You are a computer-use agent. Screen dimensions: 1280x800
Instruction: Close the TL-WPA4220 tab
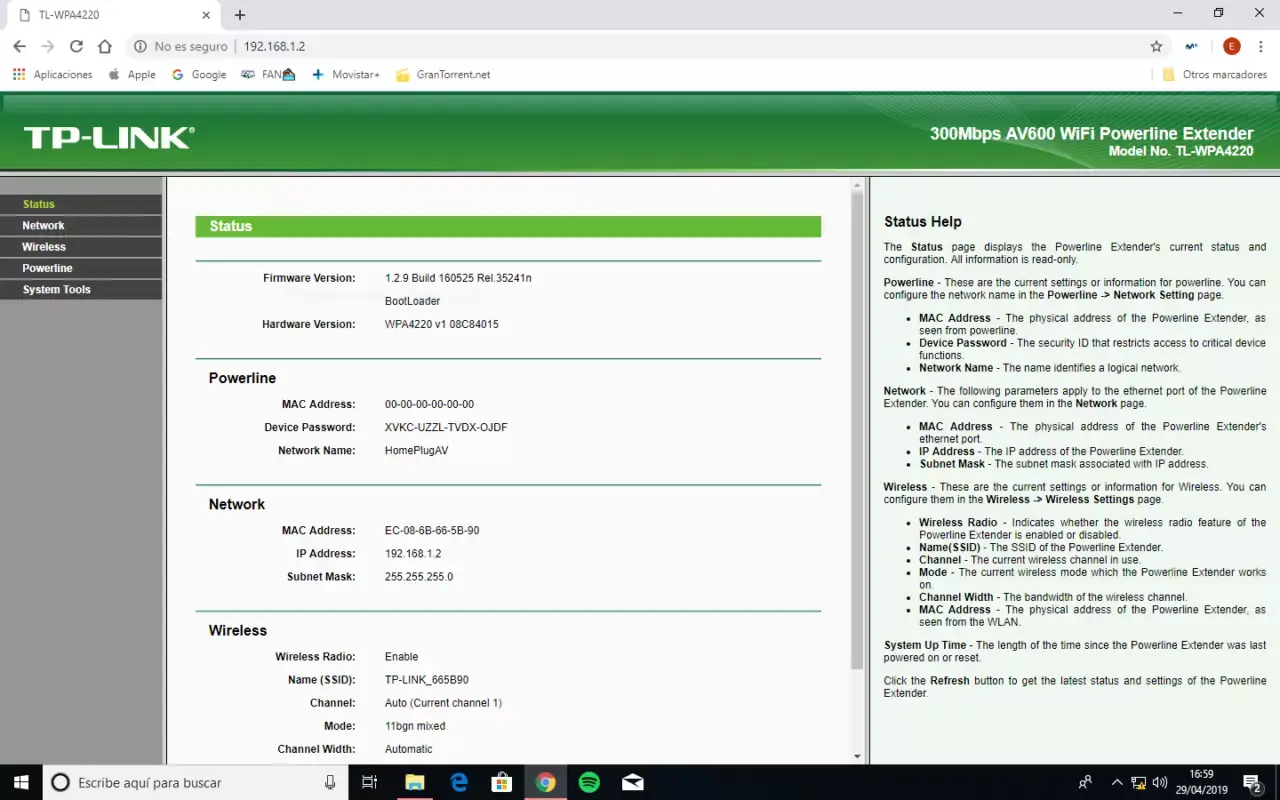pos(205,15)
